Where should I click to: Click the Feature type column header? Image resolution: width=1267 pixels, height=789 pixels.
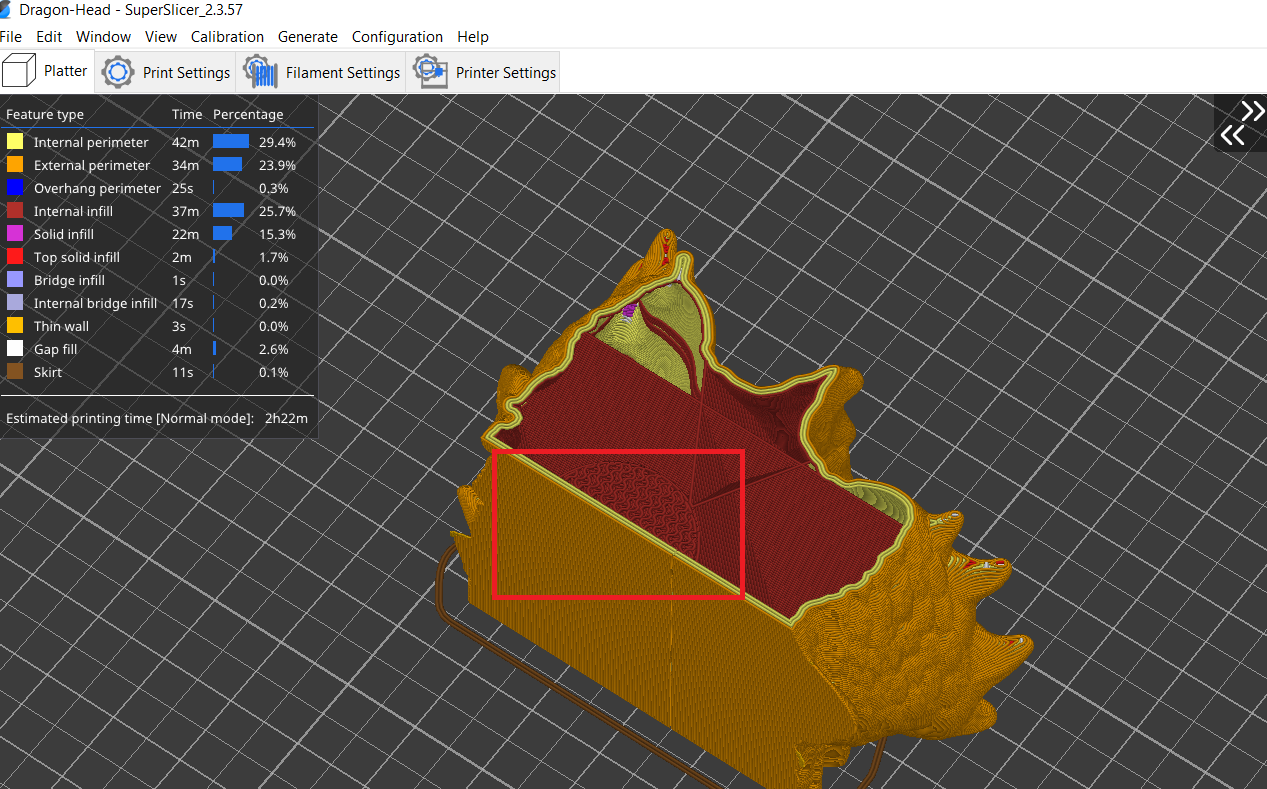click(45, 115)
